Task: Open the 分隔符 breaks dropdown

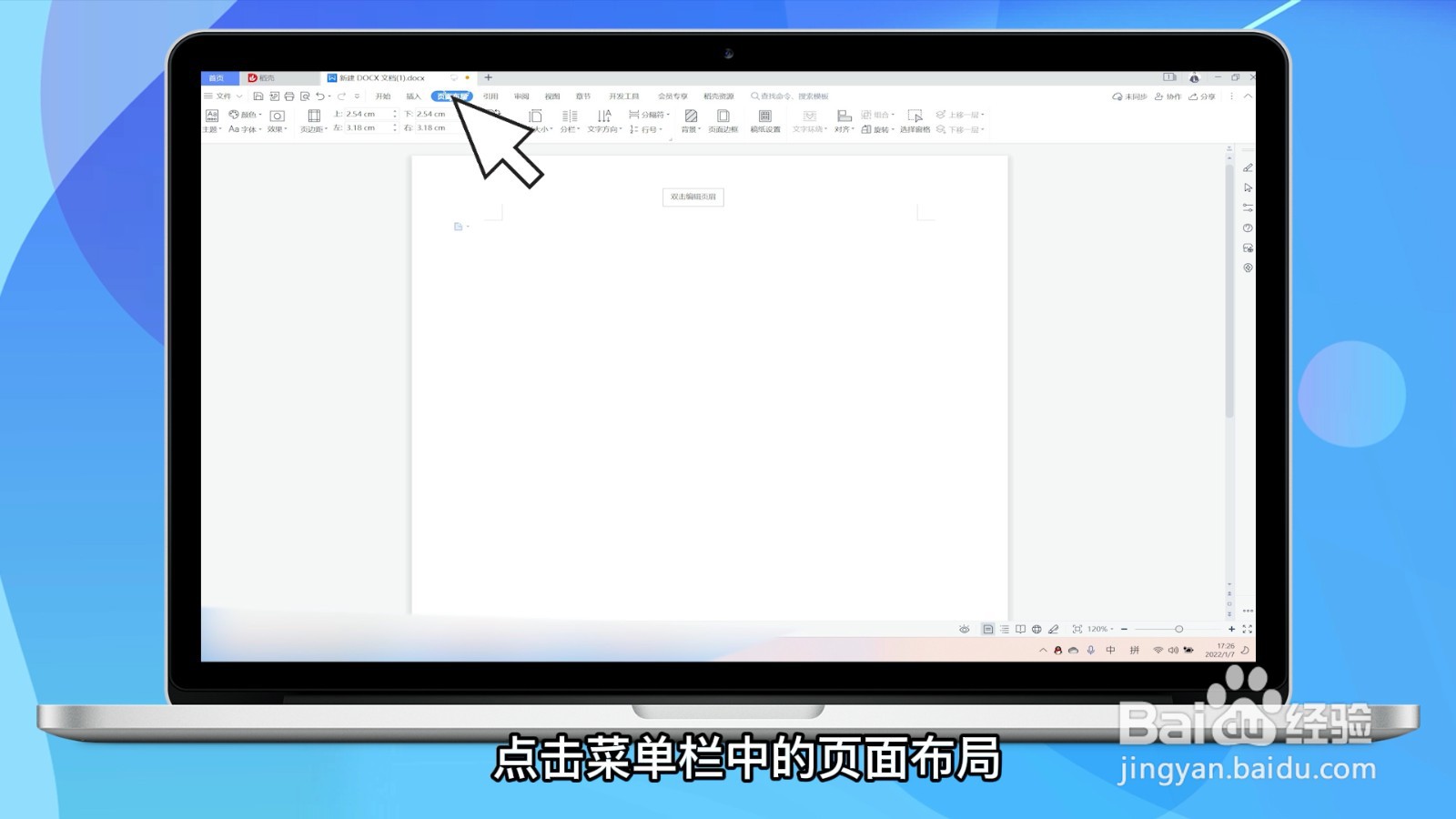Action: (650, 115)
